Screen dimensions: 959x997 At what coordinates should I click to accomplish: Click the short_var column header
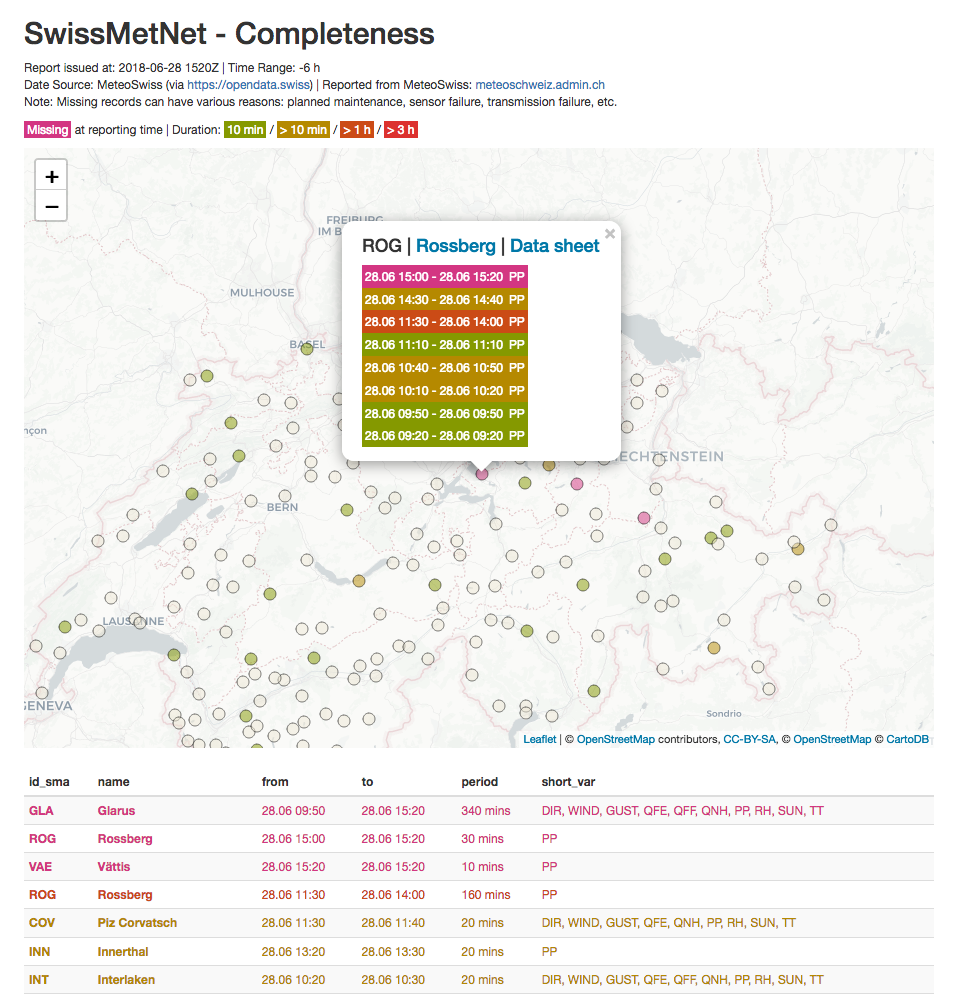(x=569, y=782)
